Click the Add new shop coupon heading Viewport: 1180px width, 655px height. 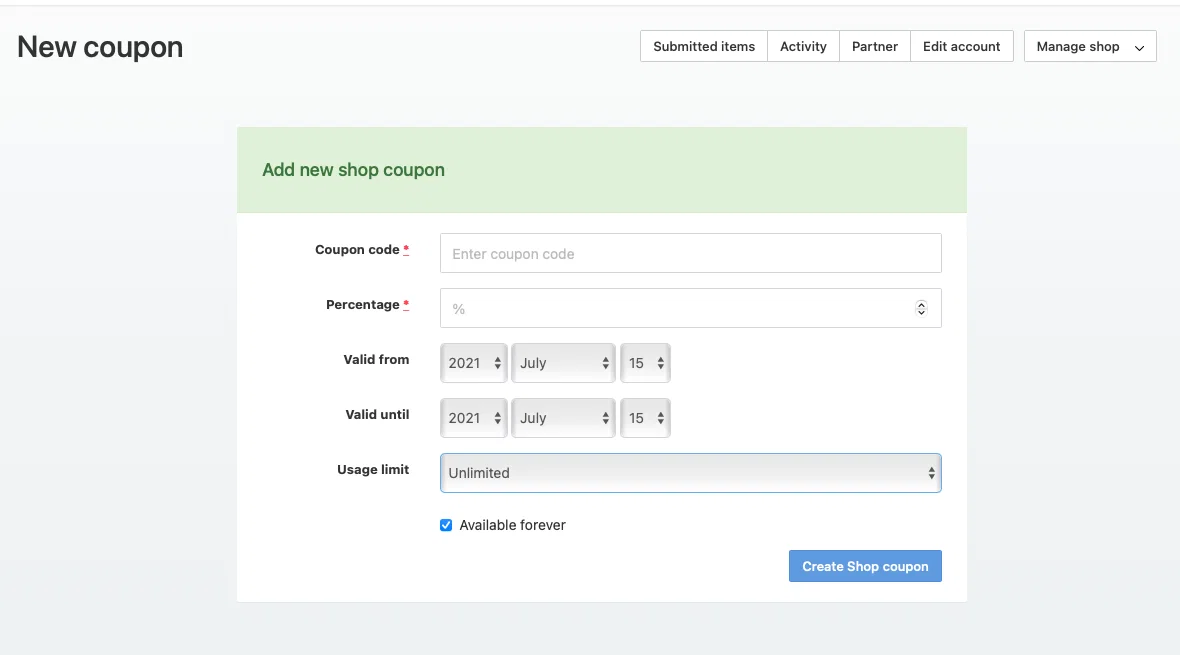pyautogui.click(x=353, y=170)
